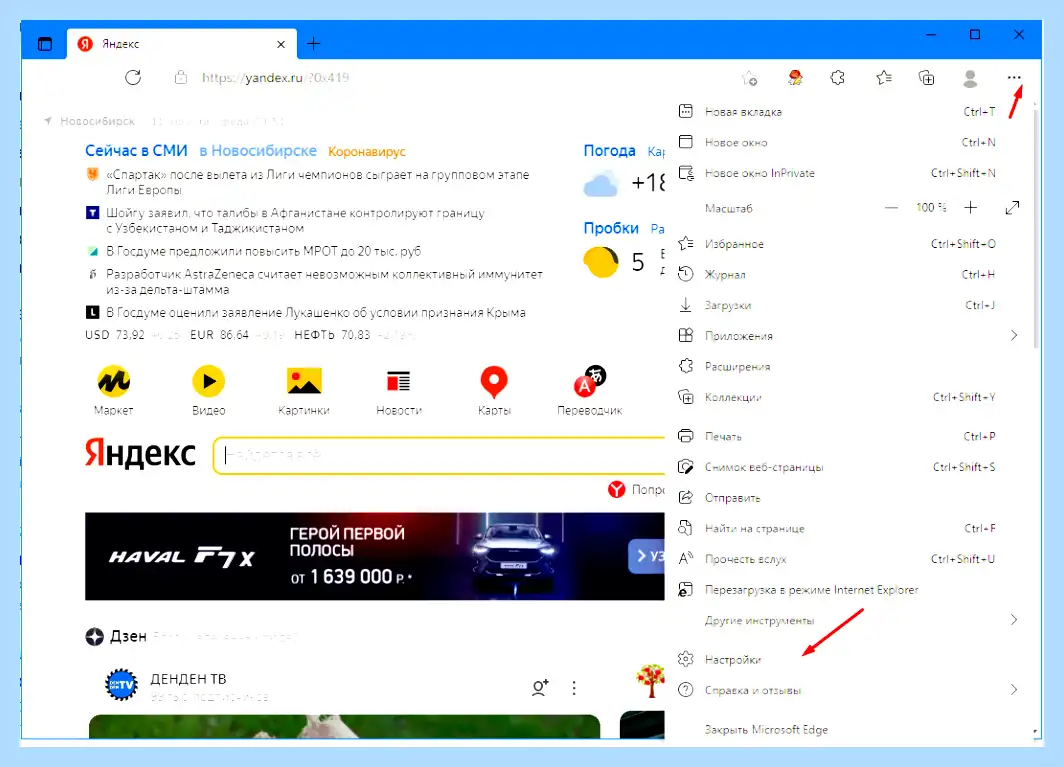This screenshot has height=767, width=1064.
Task: Open the Favorites star-list toolbar icon
Action: (883, 78)
